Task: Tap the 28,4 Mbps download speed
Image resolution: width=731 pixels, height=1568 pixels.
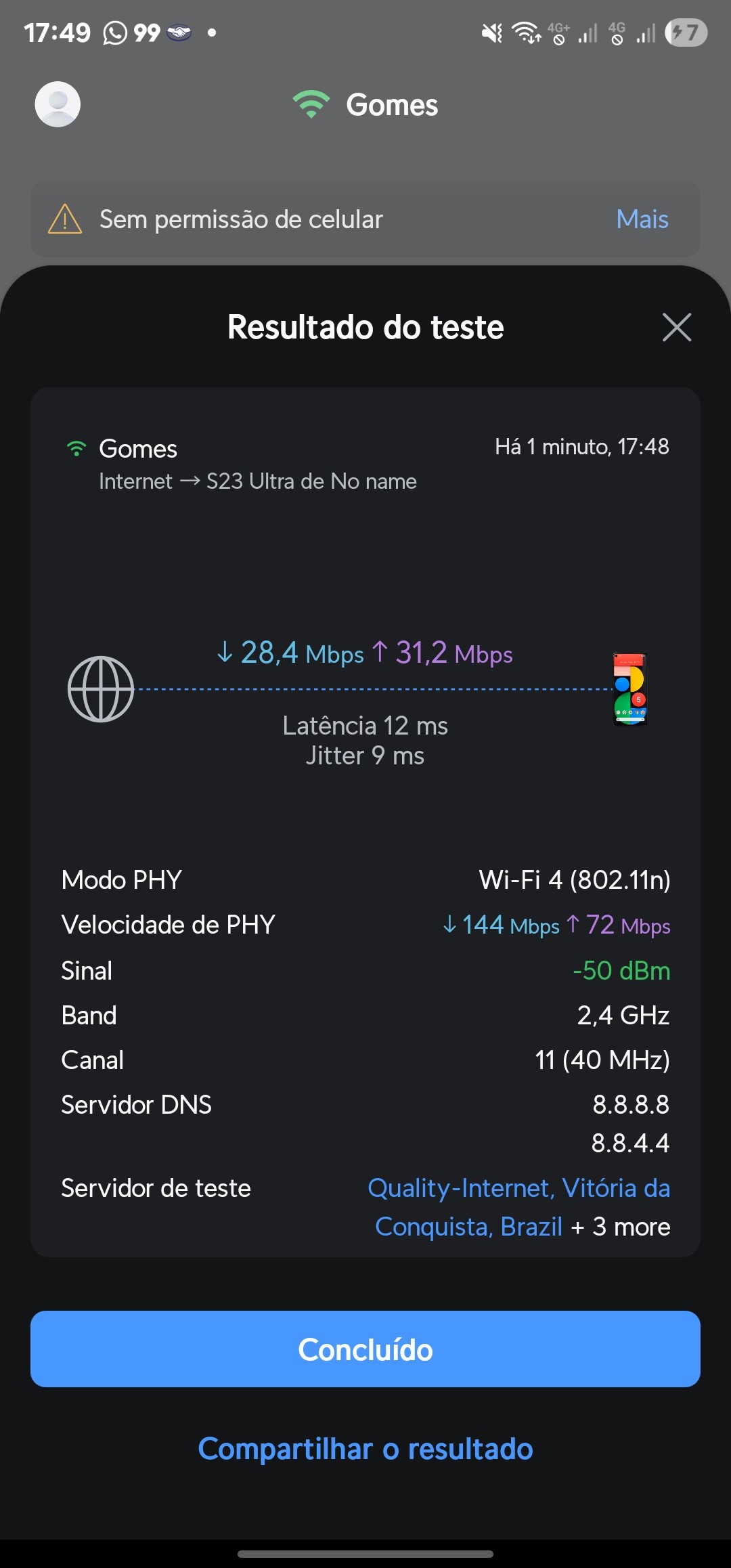Action: pos(290,653)
